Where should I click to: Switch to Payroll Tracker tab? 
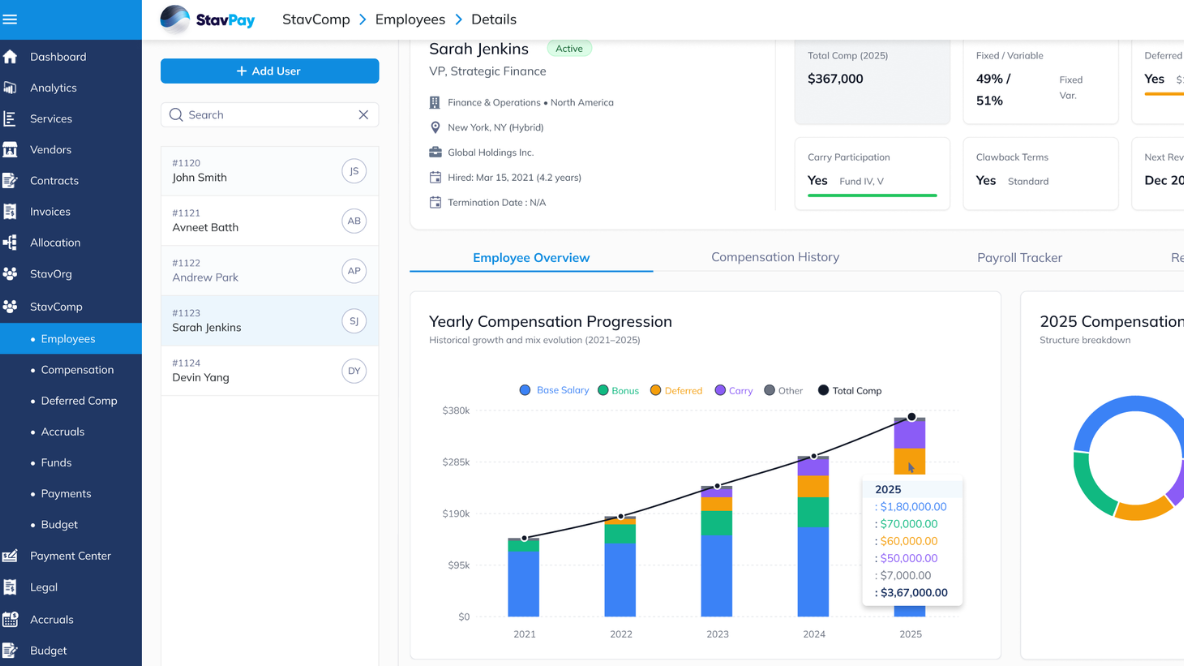(1019, 257)
